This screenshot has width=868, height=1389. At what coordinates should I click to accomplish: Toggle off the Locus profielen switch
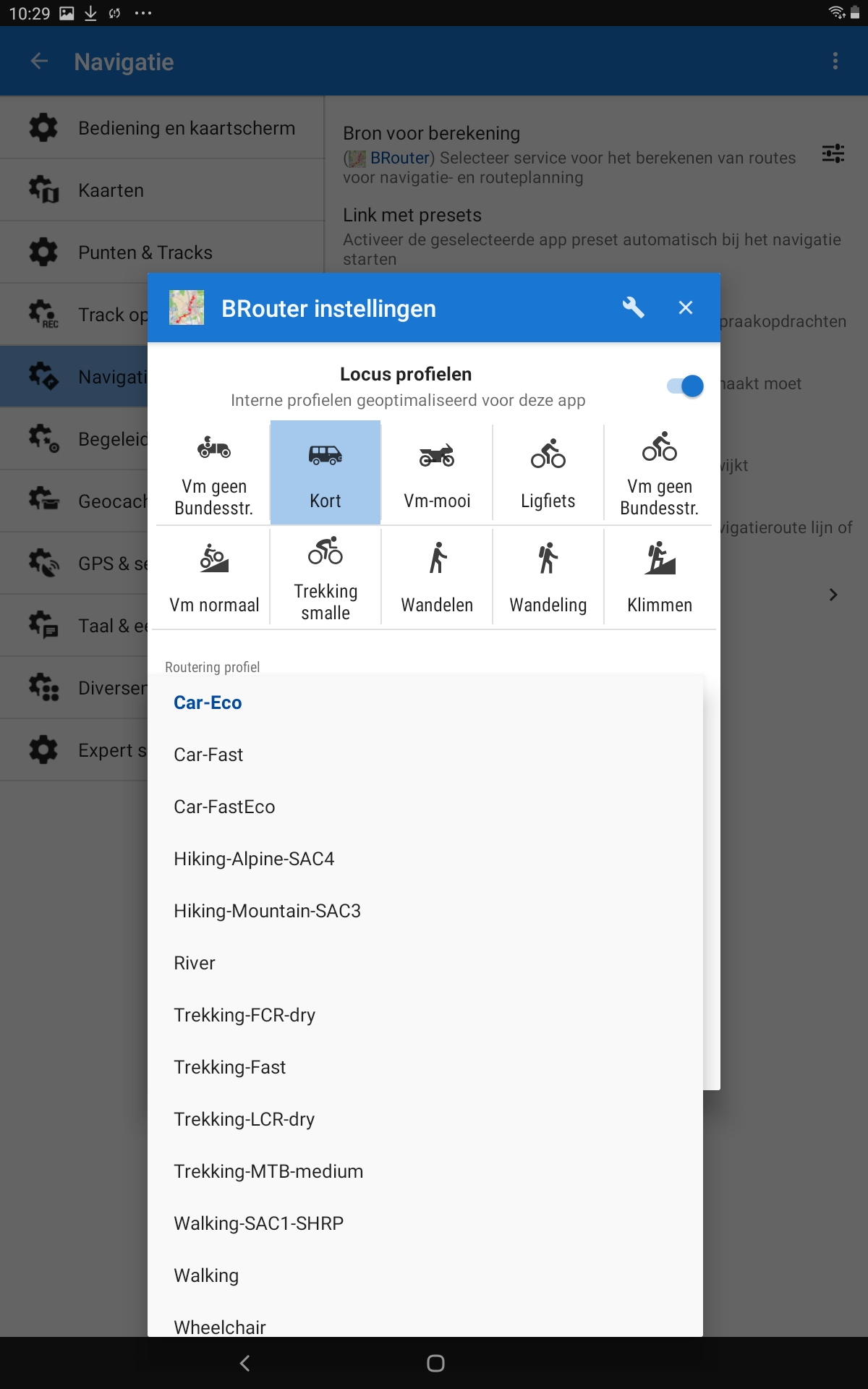coord(685,386)
